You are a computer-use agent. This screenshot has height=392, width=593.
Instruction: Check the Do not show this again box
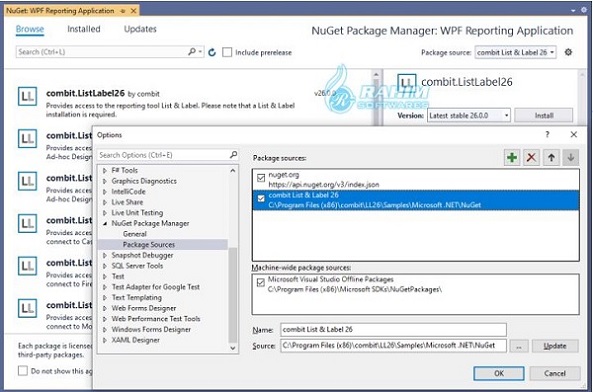point(23,370)
